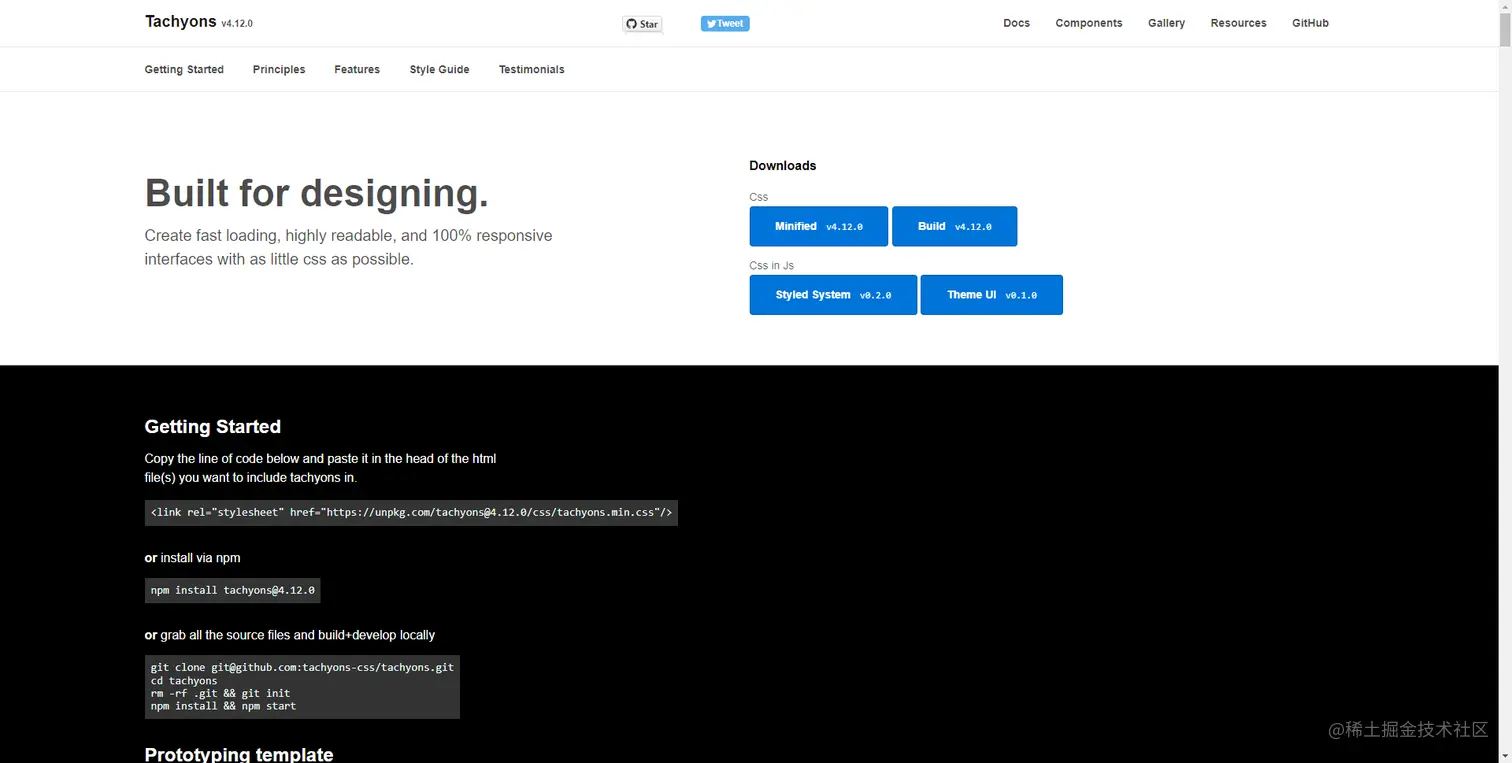Go to Getting Started section tab
The image size is (1512, 763).
point(184,70)
